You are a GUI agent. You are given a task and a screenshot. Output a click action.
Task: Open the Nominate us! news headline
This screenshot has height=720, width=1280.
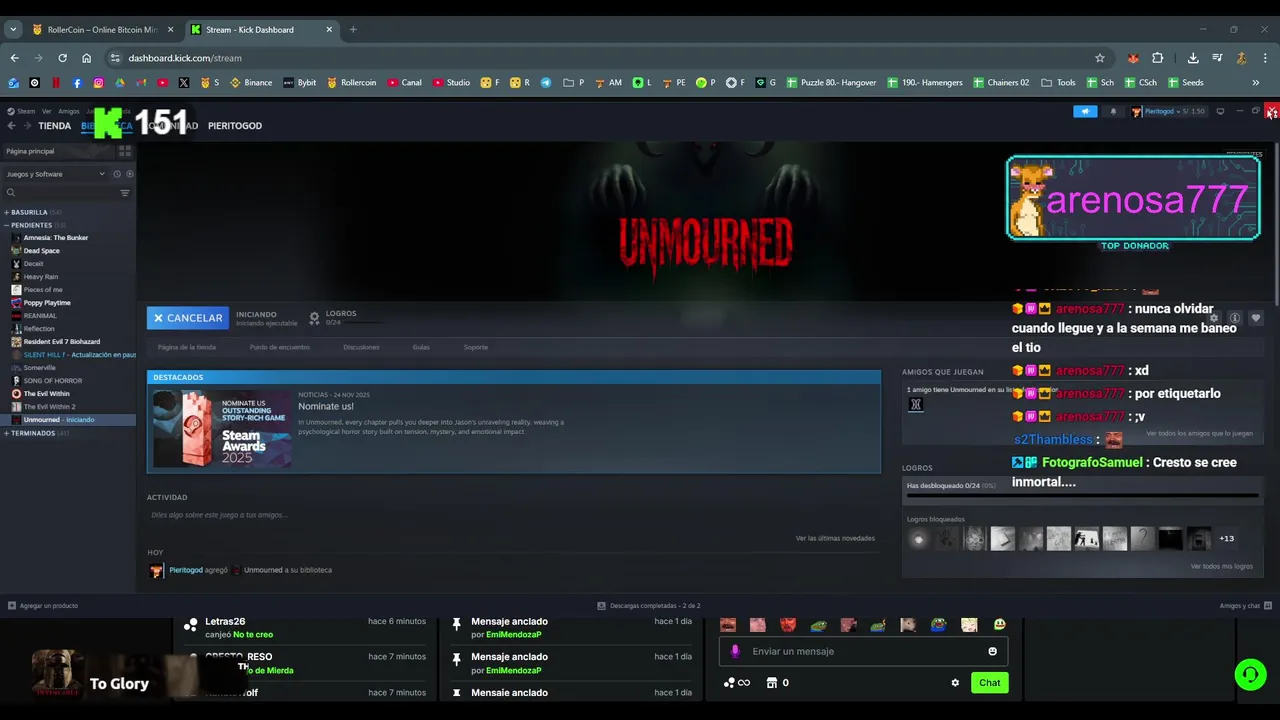coord(326,407)
